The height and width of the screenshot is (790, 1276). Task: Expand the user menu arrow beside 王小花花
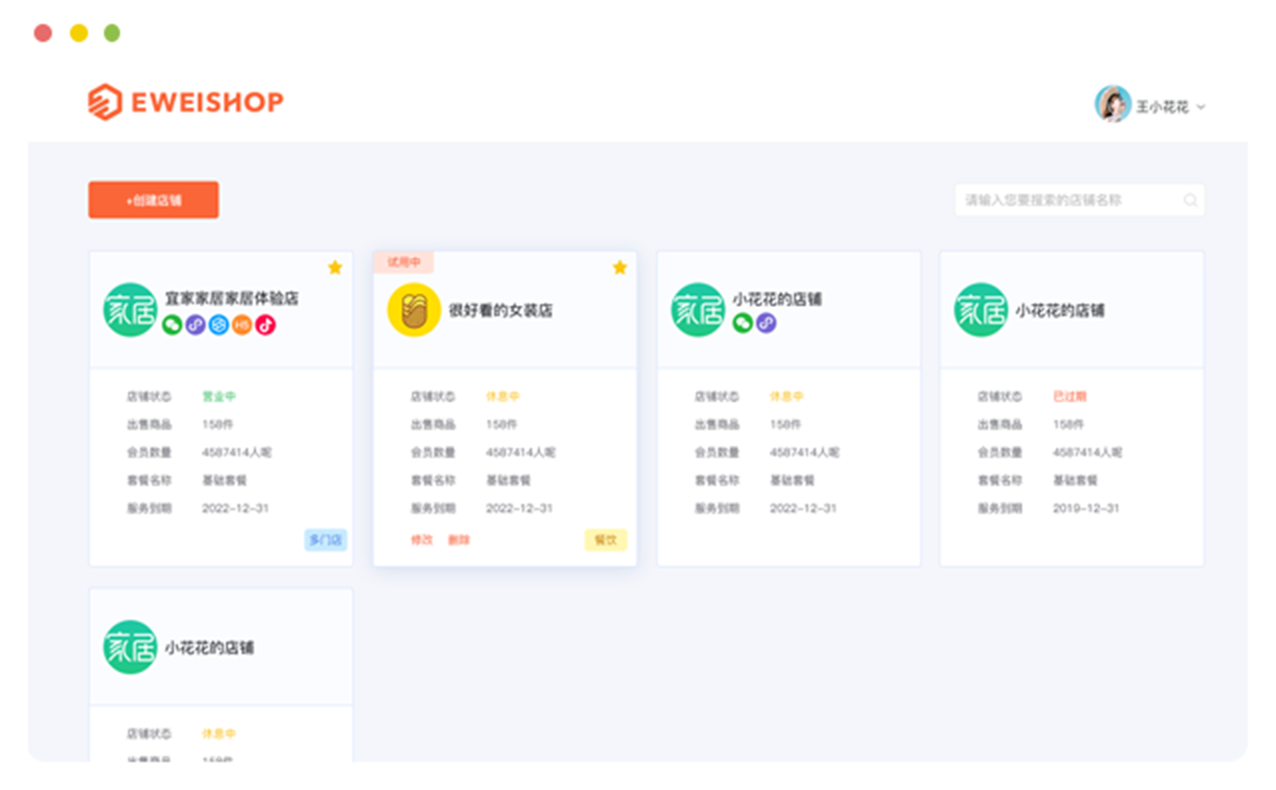click(x=1201, y=107)
